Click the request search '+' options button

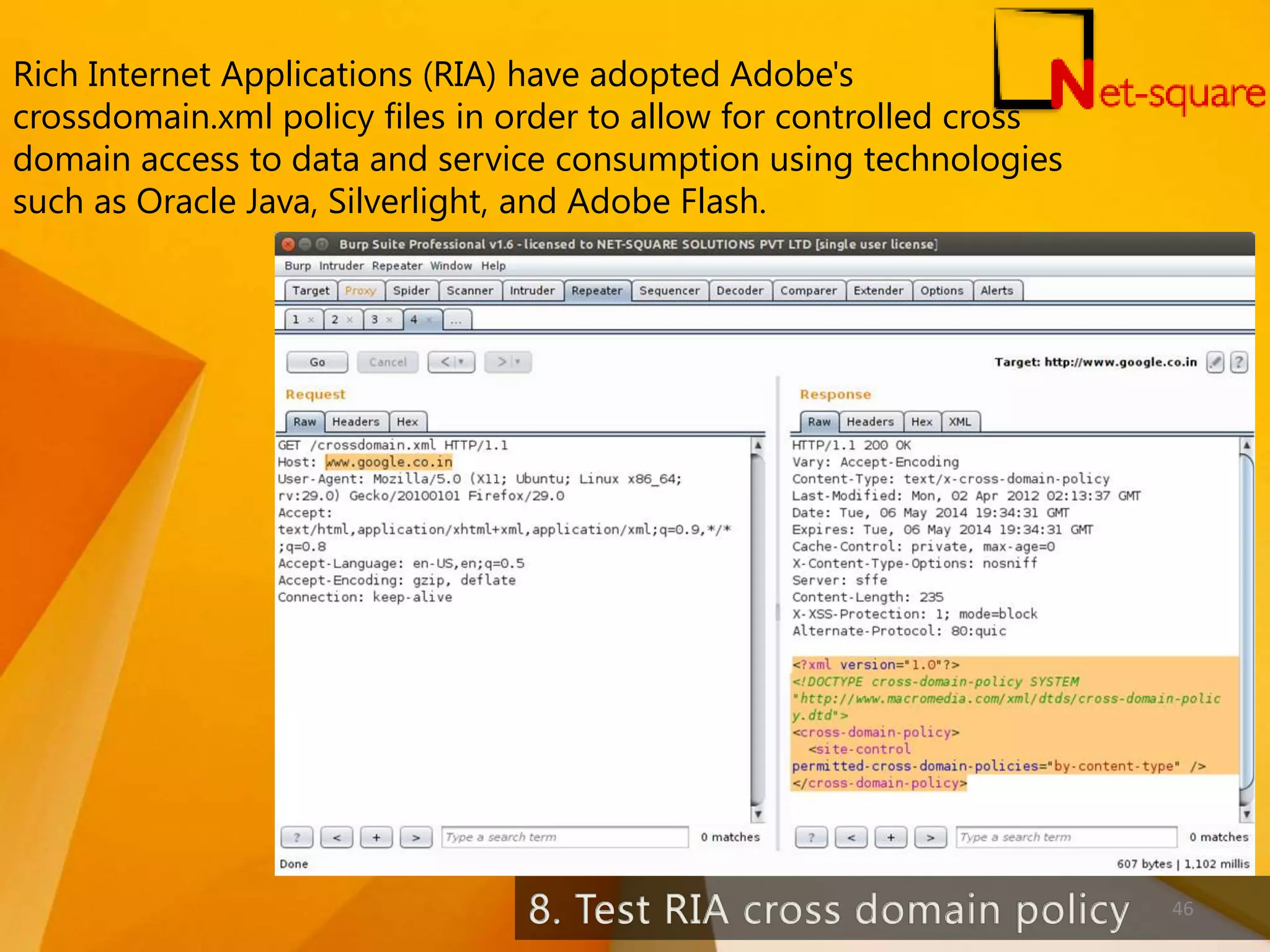[376, 837]
